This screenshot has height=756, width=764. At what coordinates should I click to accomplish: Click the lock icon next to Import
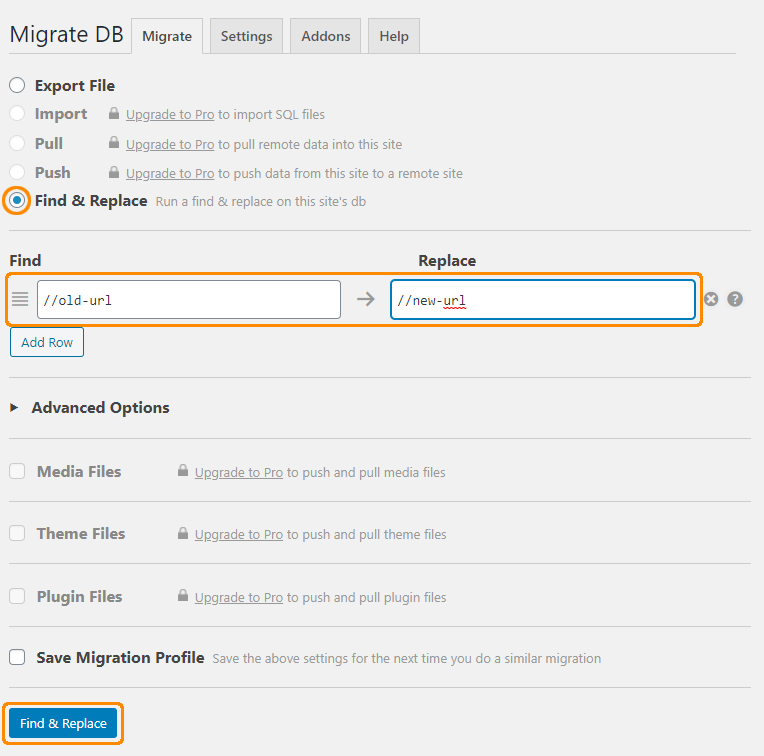point(114,113)
